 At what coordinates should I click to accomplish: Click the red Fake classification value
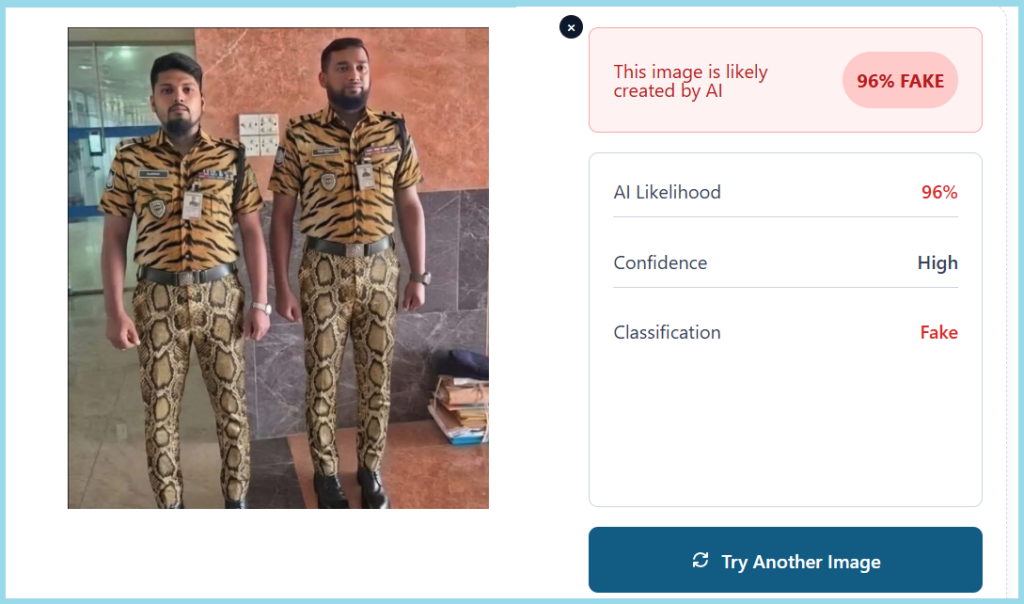[x=938, y=332]
